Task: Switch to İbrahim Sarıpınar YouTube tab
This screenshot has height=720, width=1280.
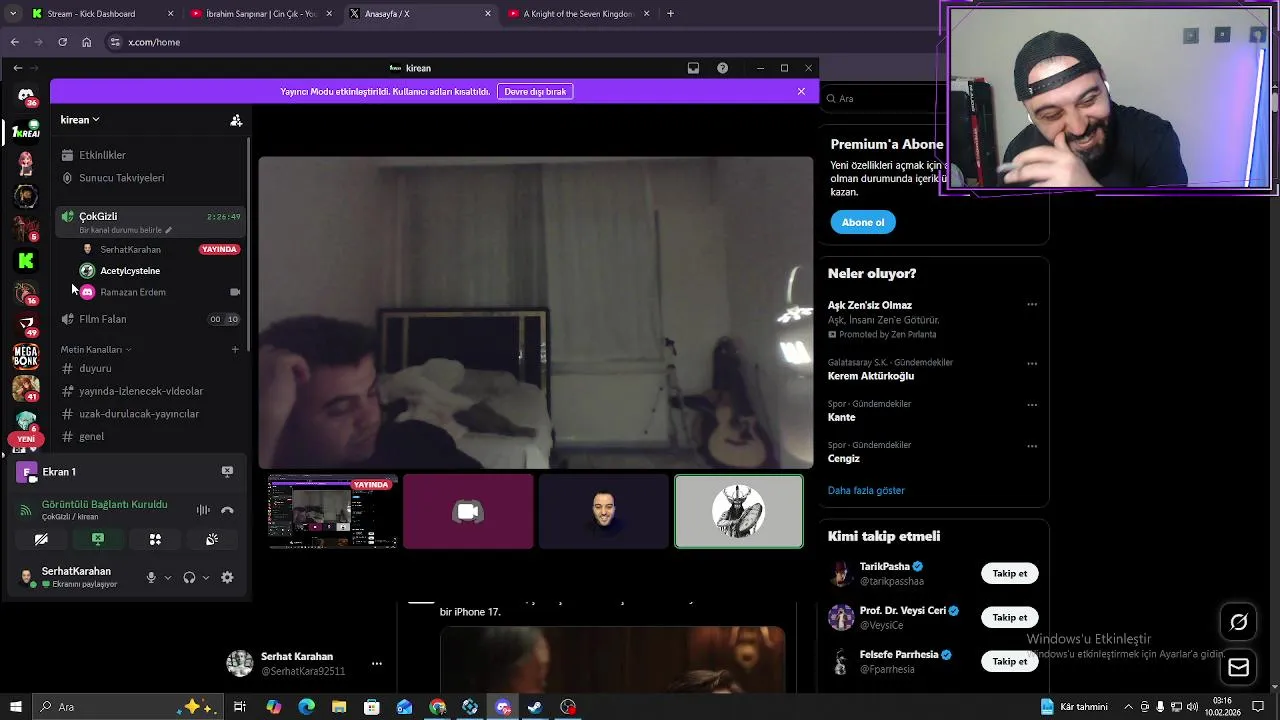Action: (260, 14)
